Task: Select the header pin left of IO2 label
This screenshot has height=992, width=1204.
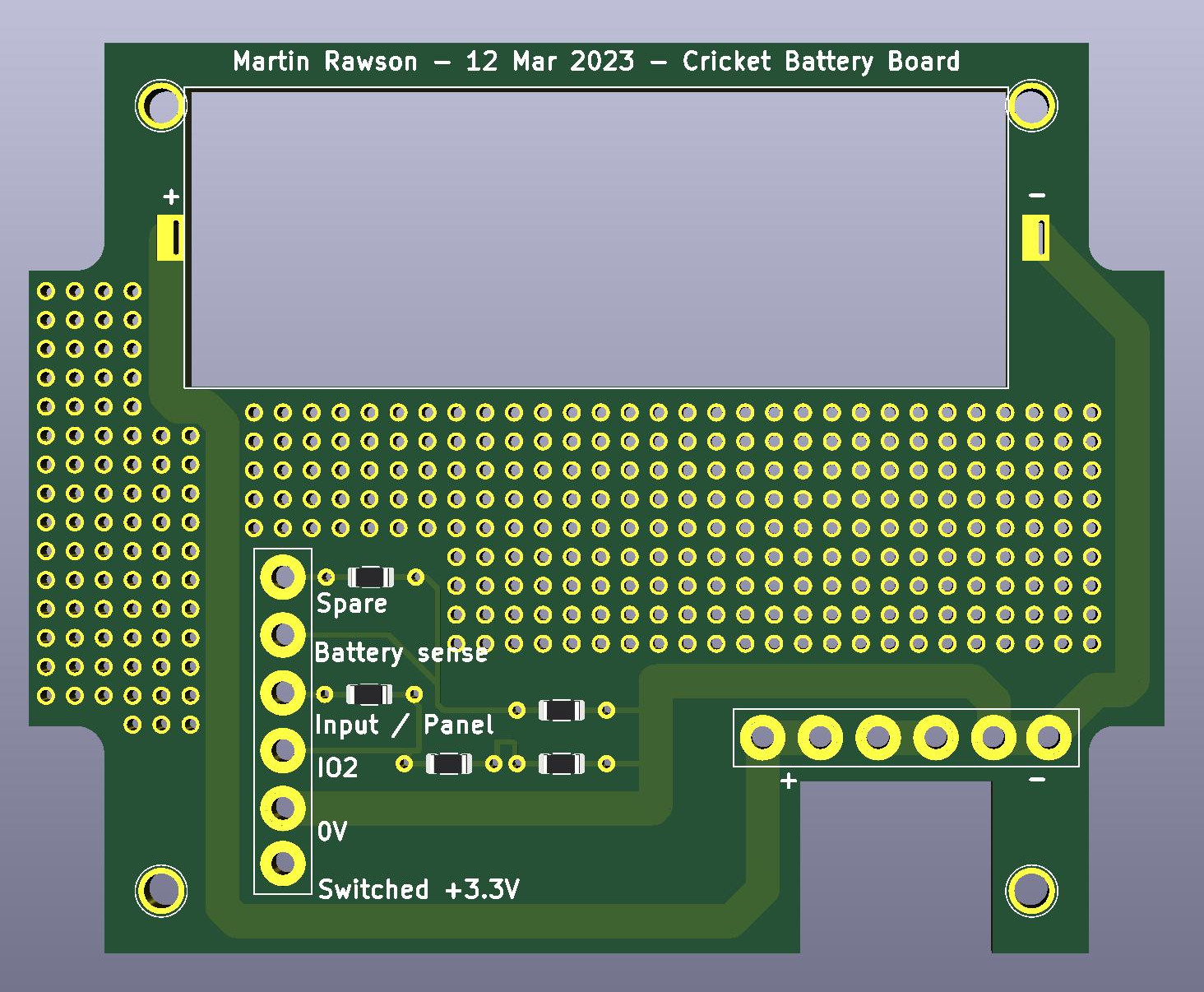Action: [283, 750]
